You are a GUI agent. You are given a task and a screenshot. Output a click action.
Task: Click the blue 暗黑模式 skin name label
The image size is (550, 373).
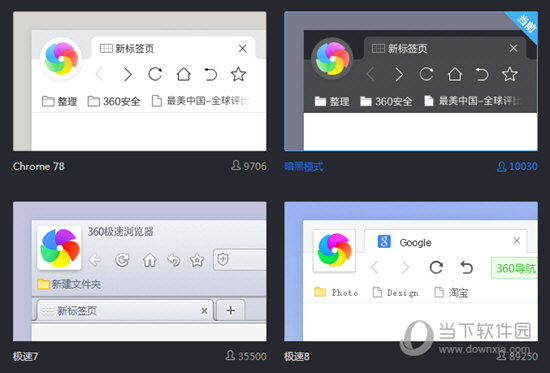coord(304,166)
